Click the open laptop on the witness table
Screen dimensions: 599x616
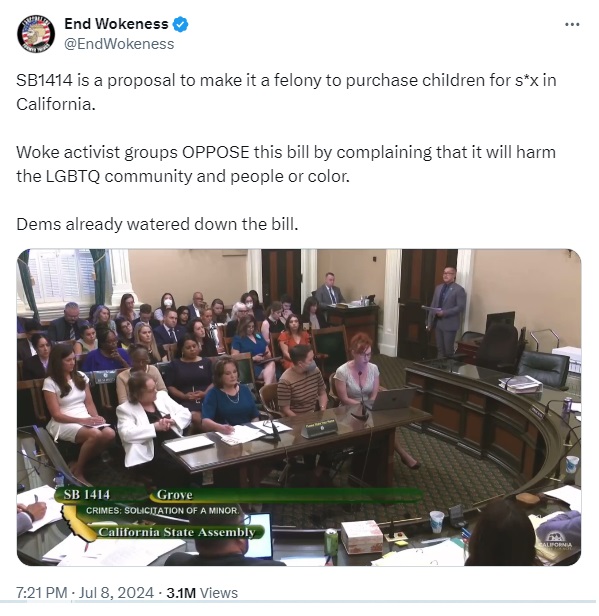(x=393, y=398)
